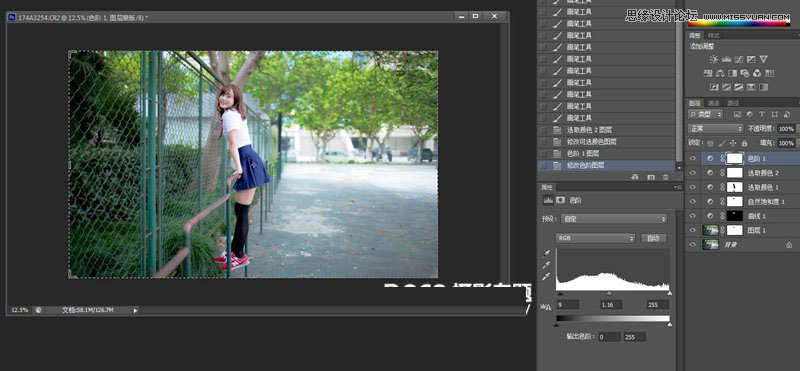Image resolution: width=800 pixels, height=371 pixels.
Task: Add a Photo Filter adjustment icon
Action: 745,73
